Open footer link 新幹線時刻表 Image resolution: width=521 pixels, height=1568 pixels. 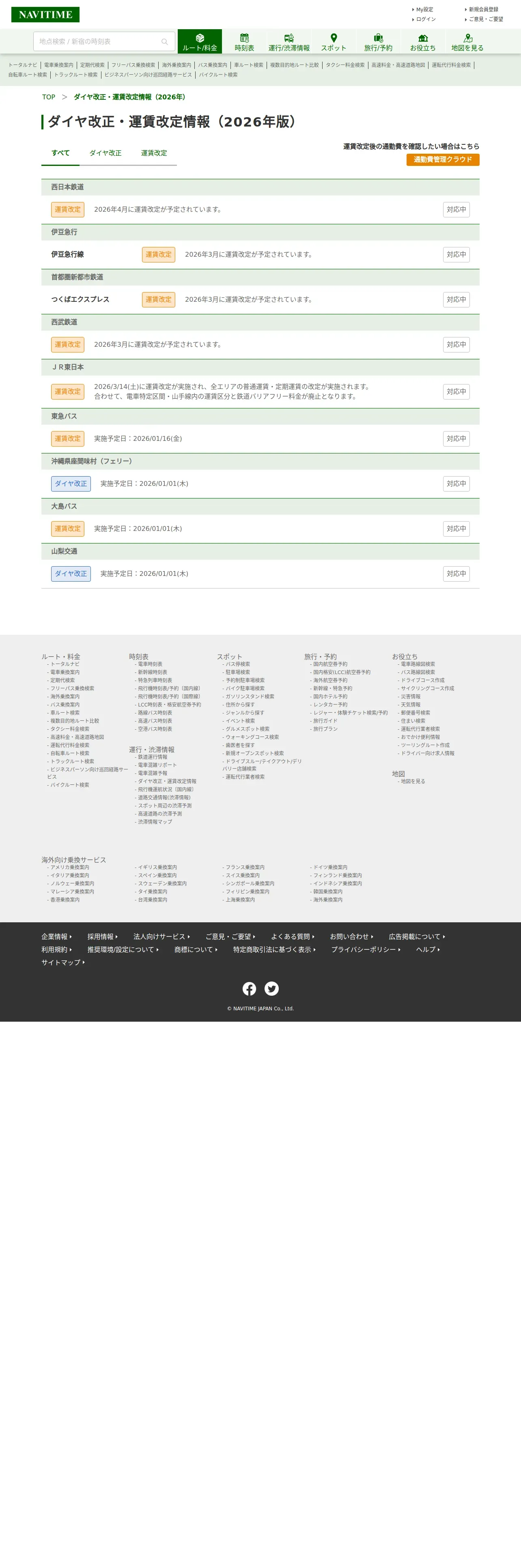tap(152, 672)
